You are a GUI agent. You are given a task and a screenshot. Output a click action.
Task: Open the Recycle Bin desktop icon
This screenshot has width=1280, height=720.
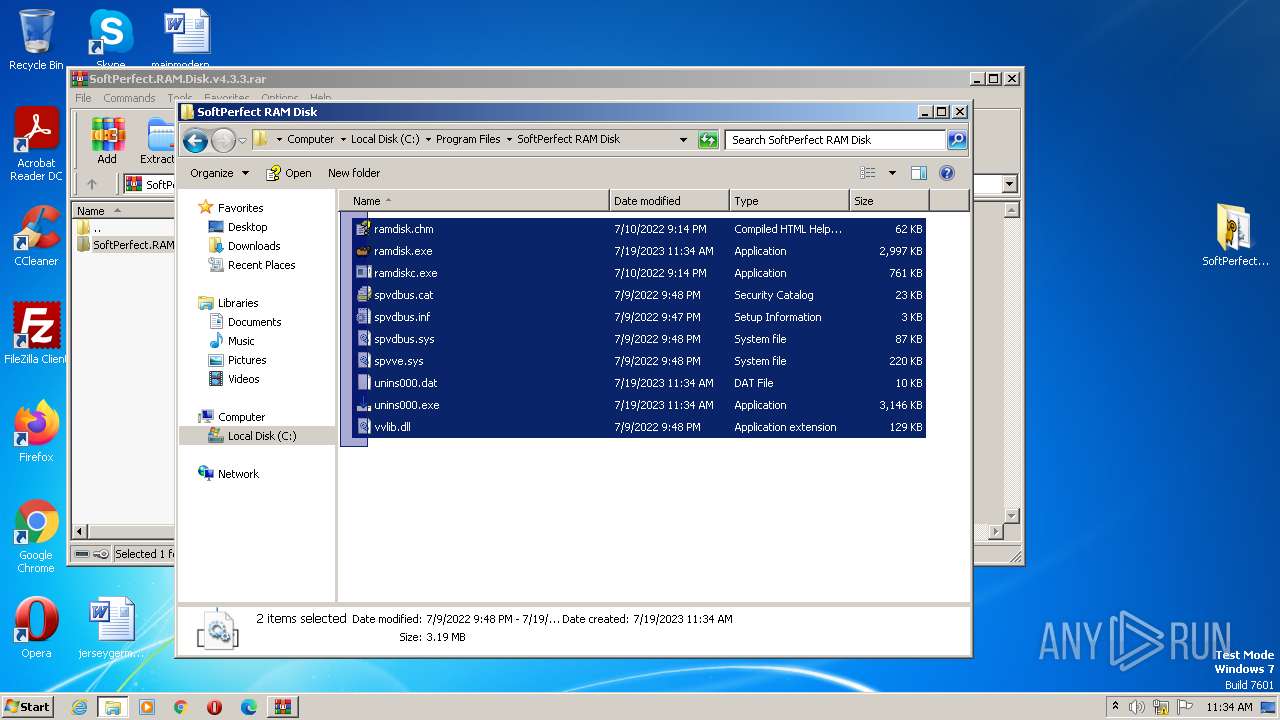[36, 40]
